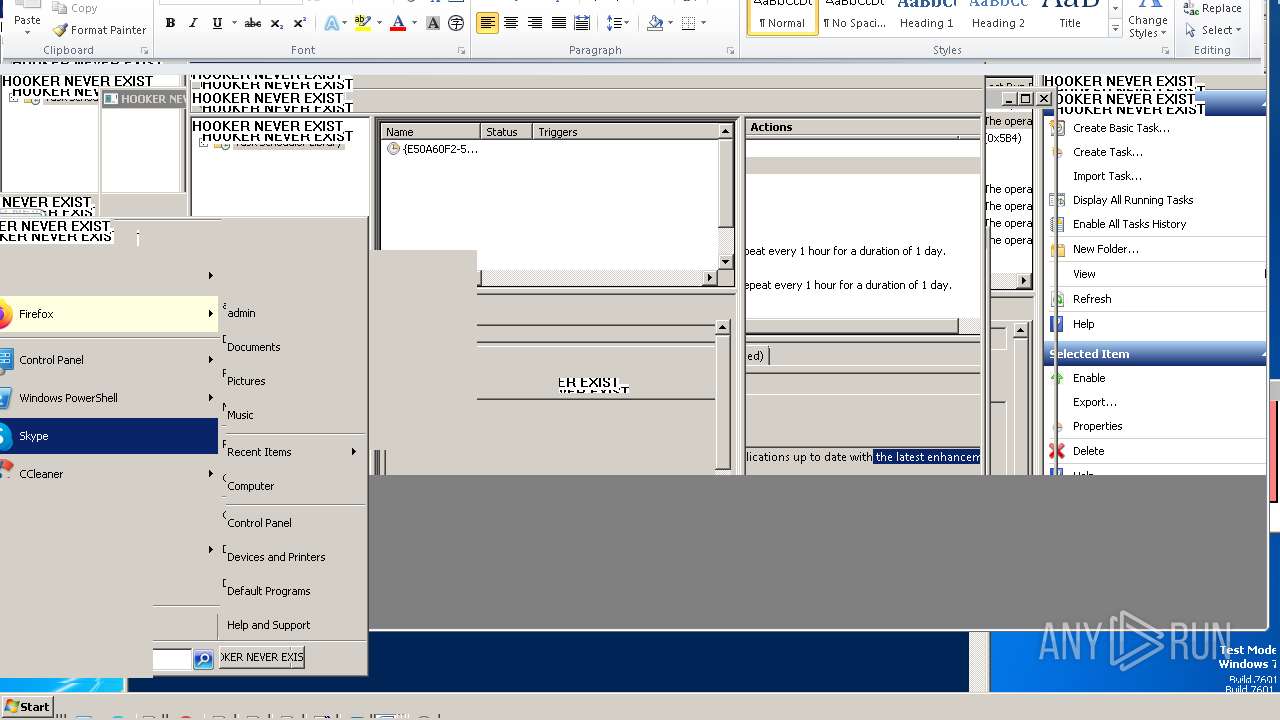Screen dimensions: 1280x720
Task: Click the Enclose Characters button
Action: click(456, 23)
